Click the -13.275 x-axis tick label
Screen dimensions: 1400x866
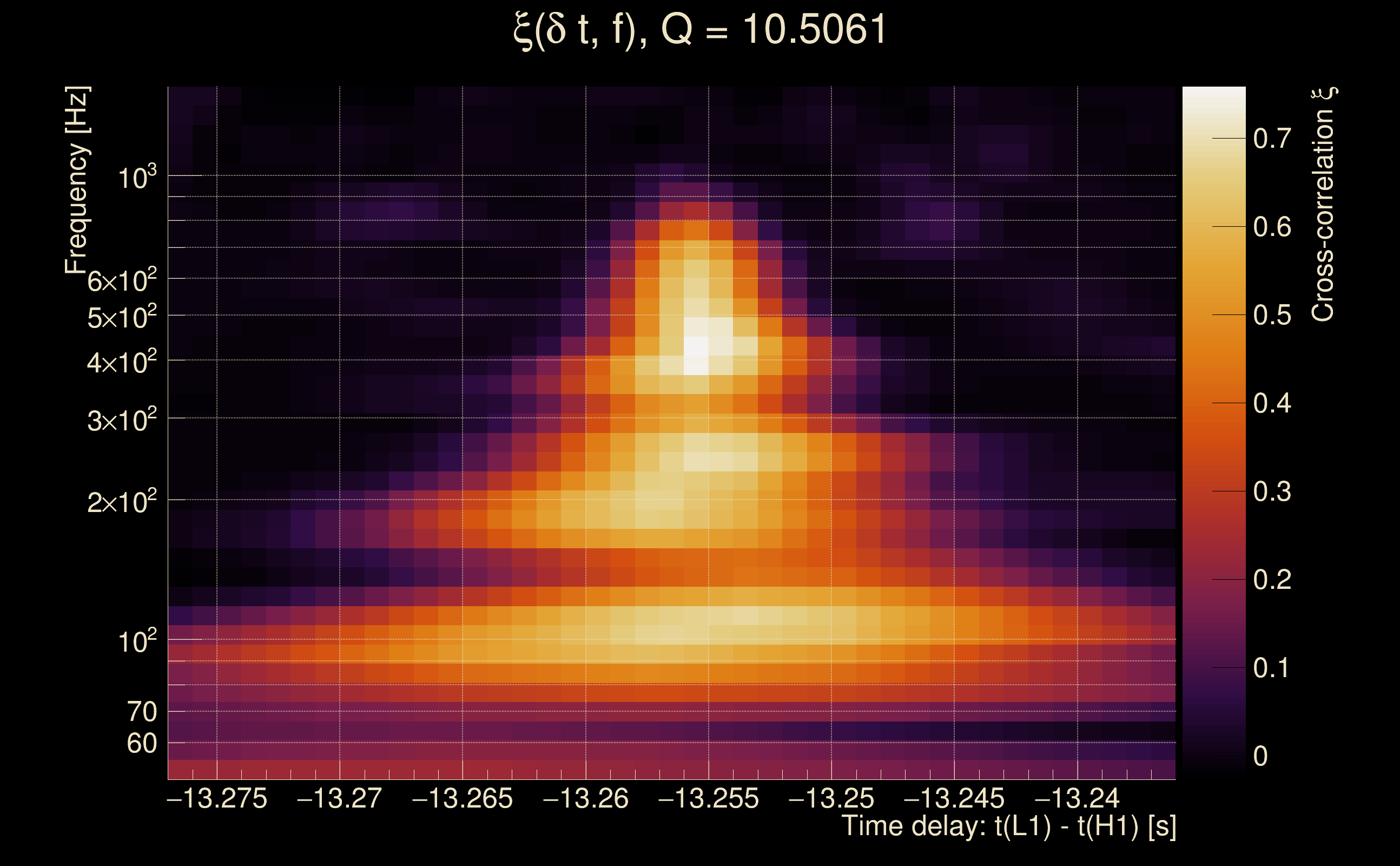(216, 798)
